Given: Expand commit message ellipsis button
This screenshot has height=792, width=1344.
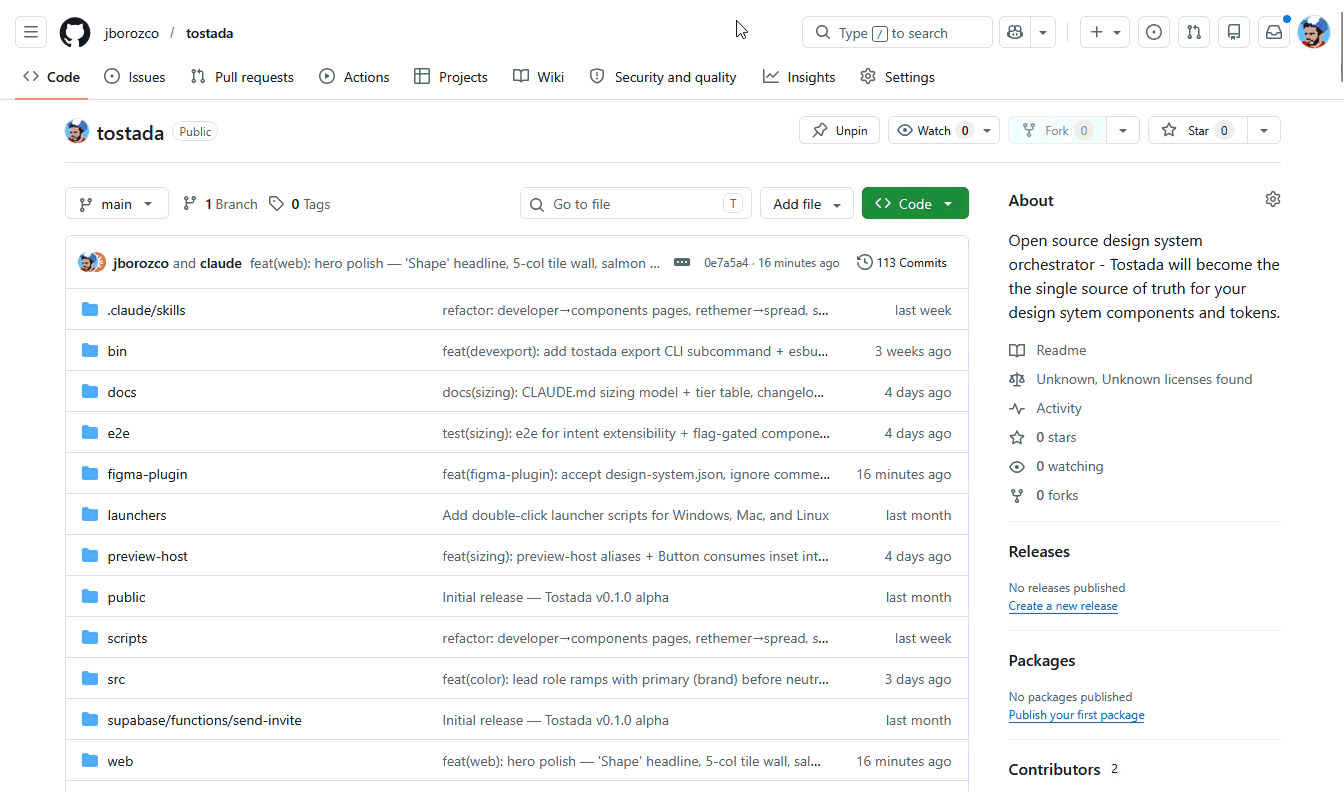Looking at the screenshot, I should click(x=682, y=263).
